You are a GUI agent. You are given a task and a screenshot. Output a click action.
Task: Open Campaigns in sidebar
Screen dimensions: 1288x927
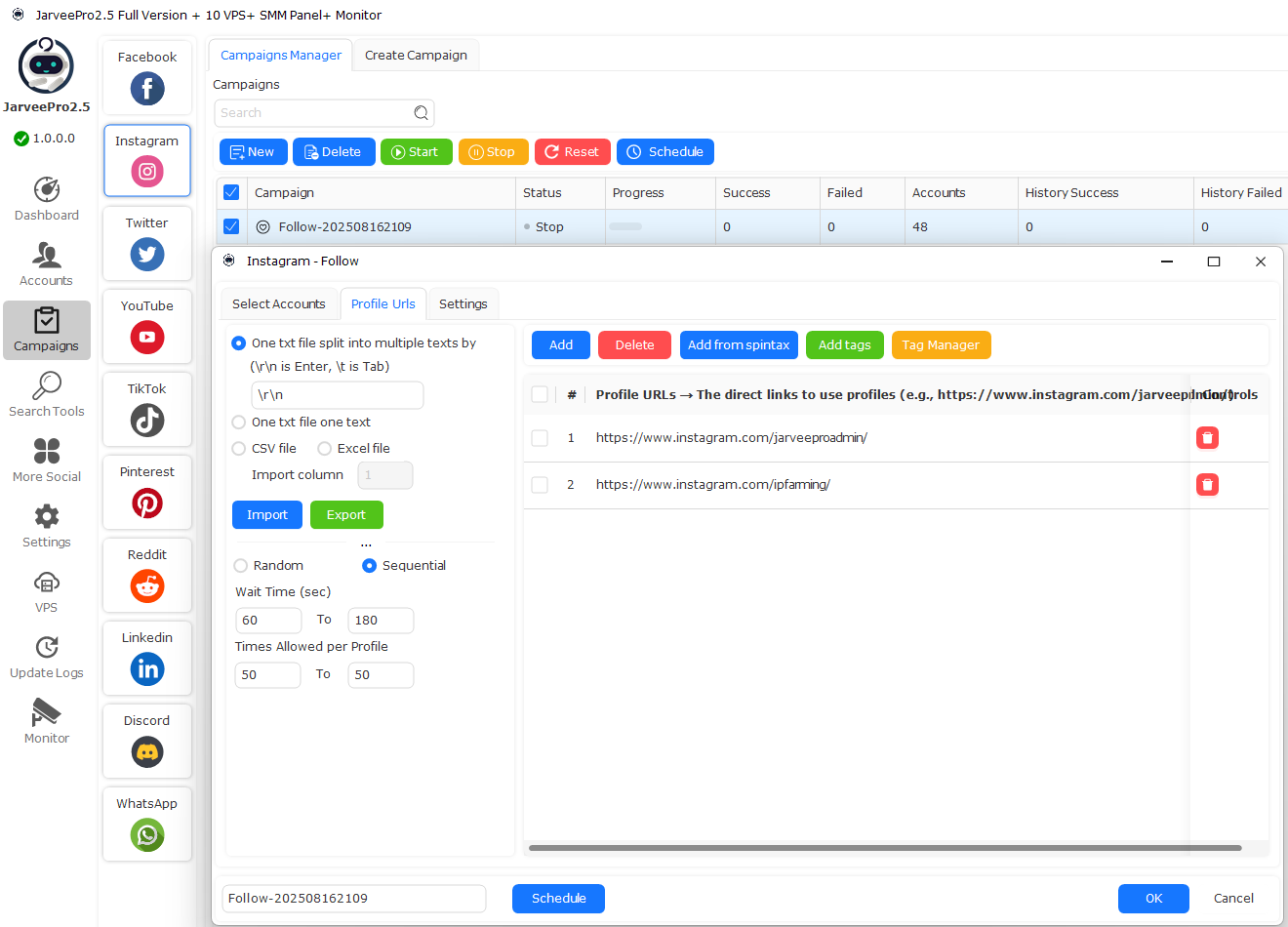(x=47, y=330)
